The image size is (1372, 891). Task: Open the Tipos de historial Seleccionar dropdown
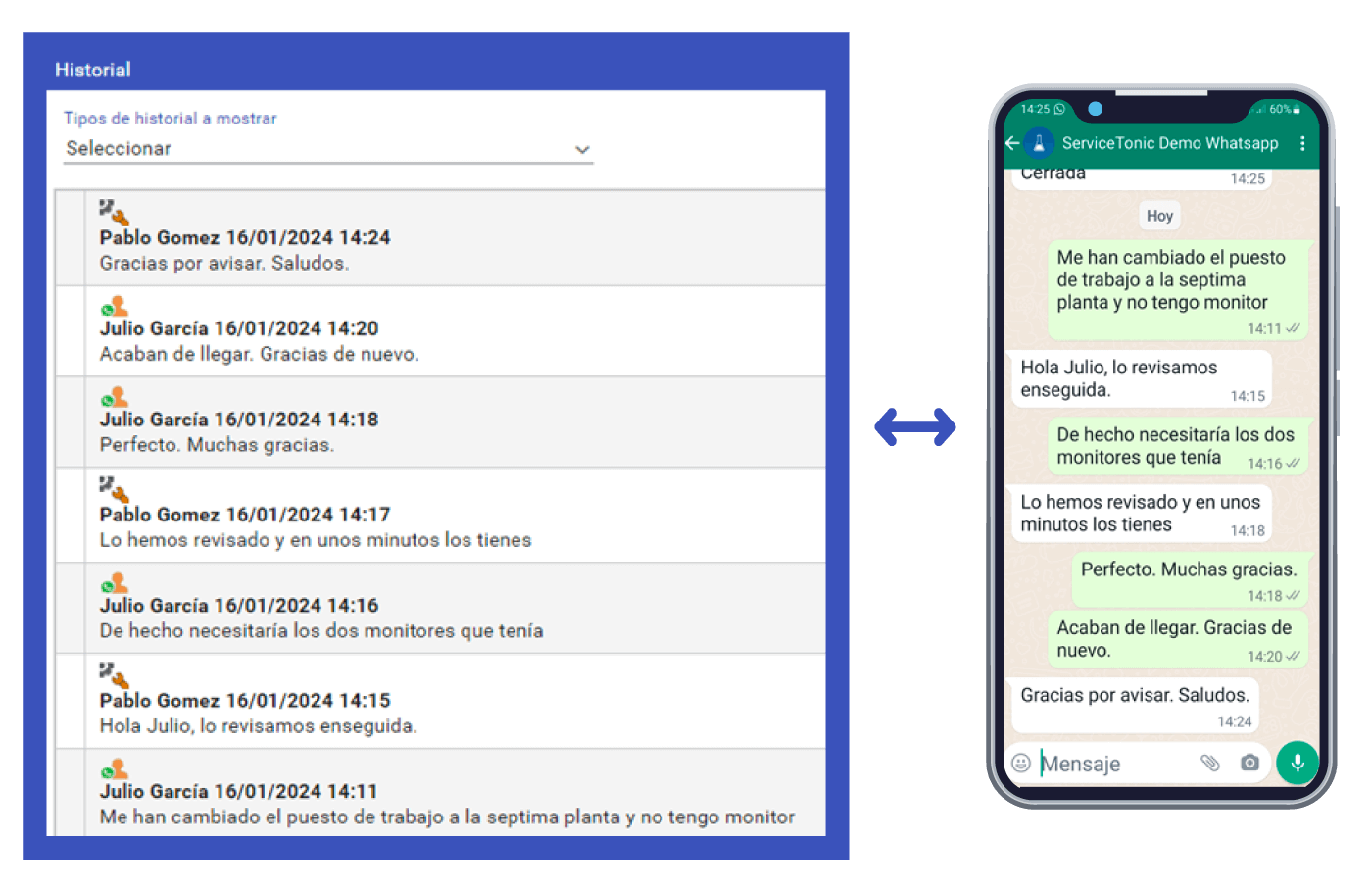pos(328,149)
